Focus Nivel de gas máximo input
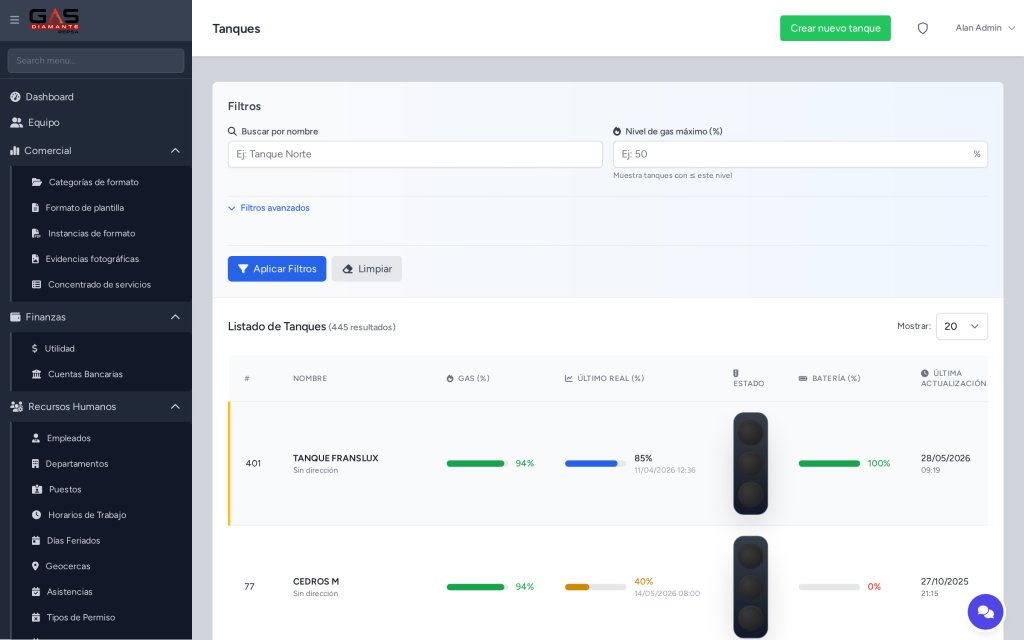This screenshot has width=1024, height=640. (x=800, y=154)
